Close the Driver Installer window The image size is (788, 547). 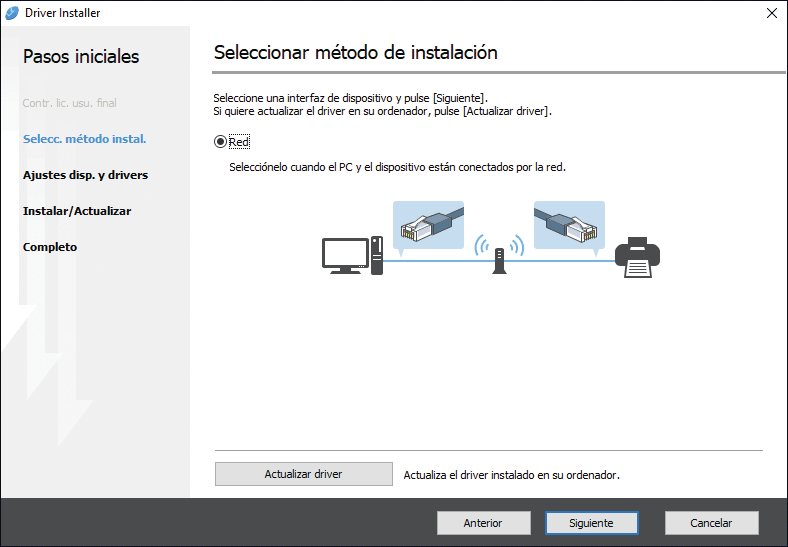point(770,13)
